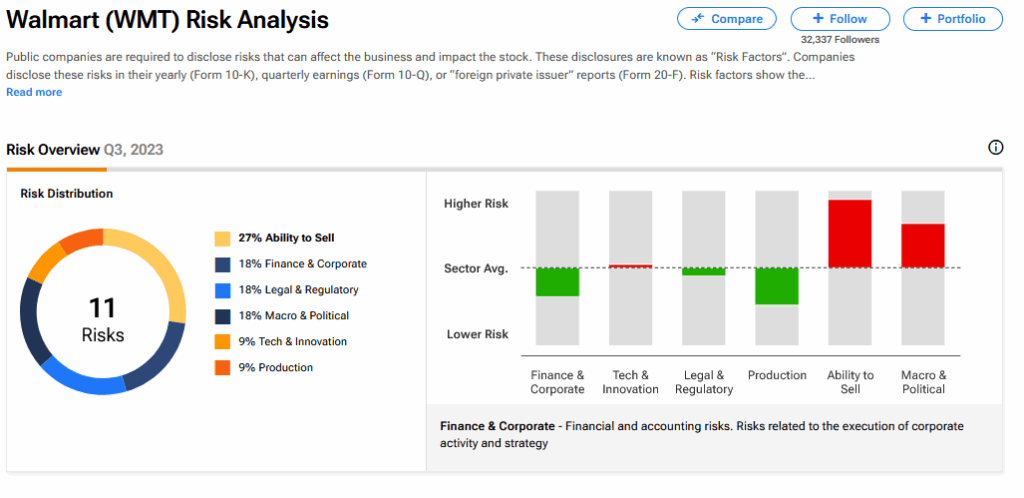This screenshot has width=1024, height=498.
Task: Select Legal & Regulatory axis label
Action: [704, 382]
